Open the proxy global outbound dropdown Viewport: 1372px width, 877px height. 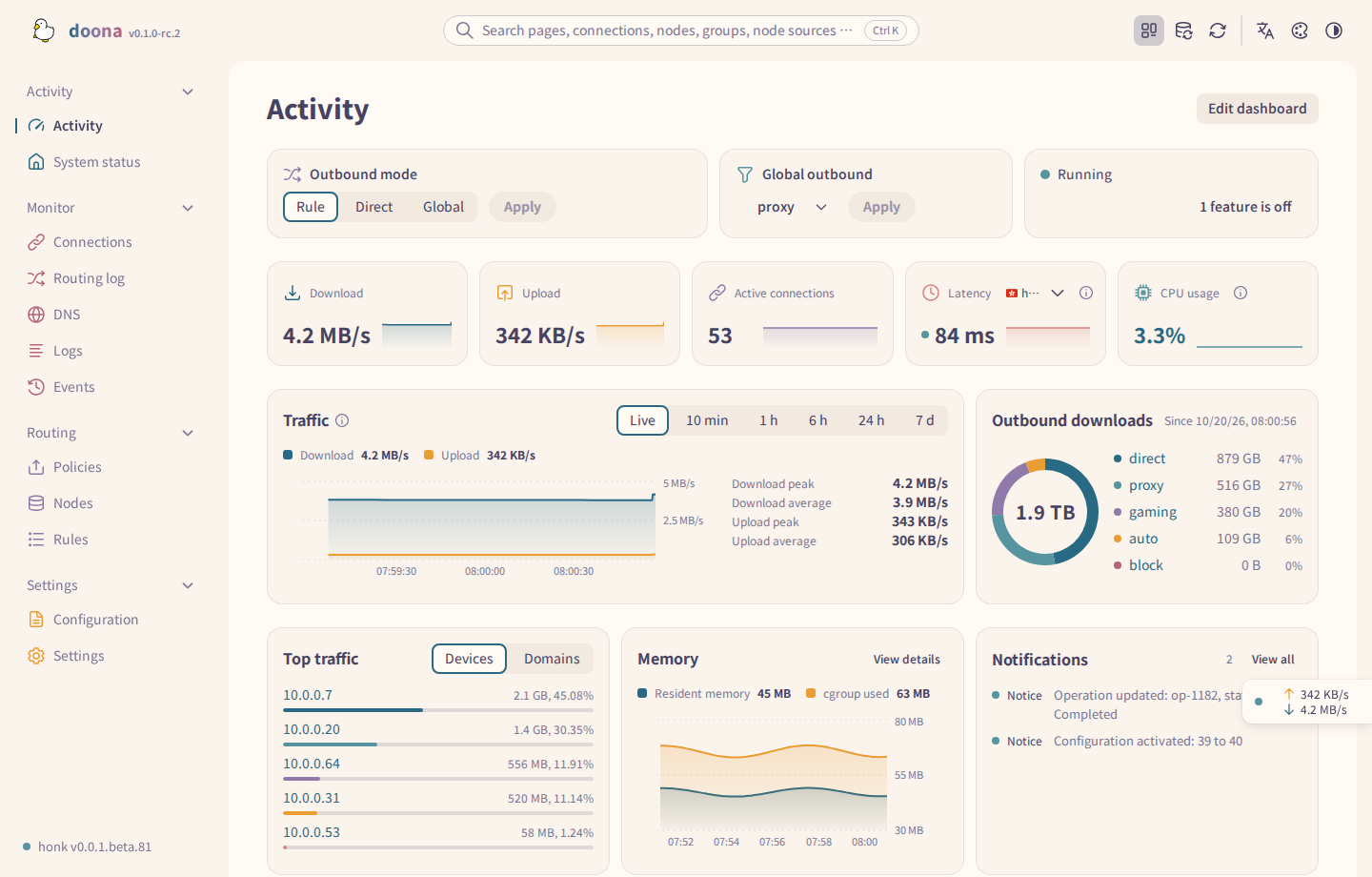point(792,207)
